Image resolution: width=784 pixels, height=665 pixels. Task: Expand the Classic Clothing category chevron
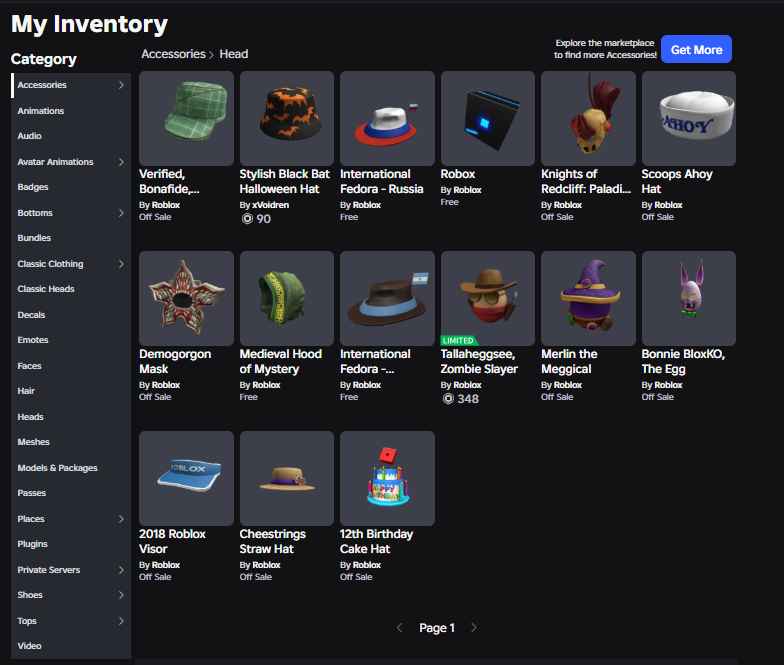pos(121,264)
